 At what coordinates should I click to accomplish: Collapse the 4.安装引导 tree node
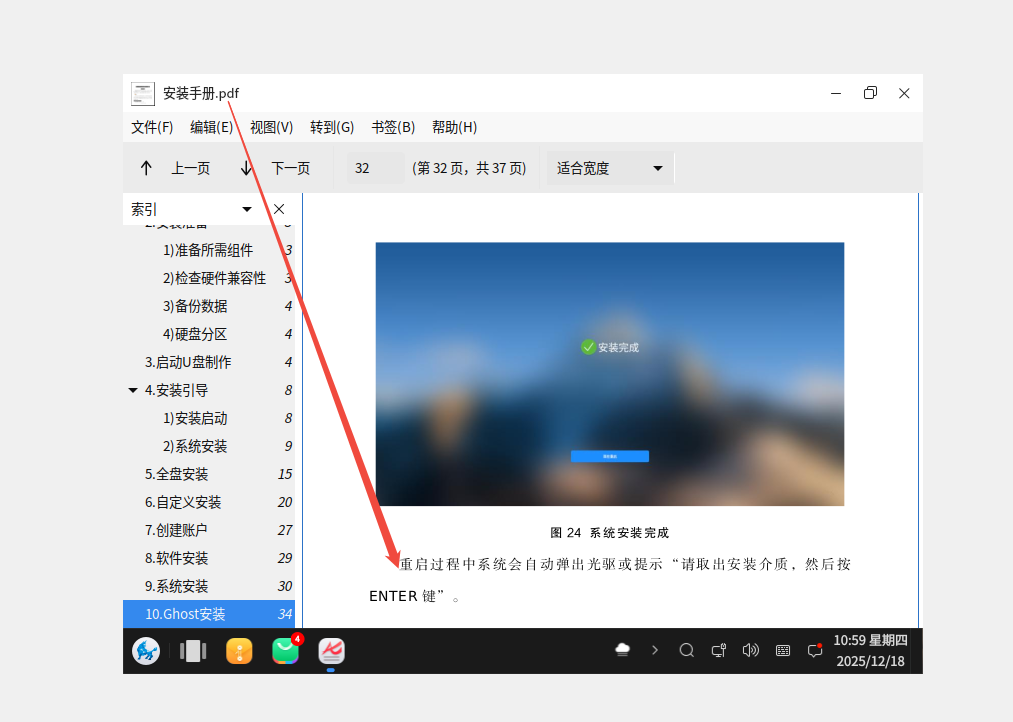[x=132, y=390]
